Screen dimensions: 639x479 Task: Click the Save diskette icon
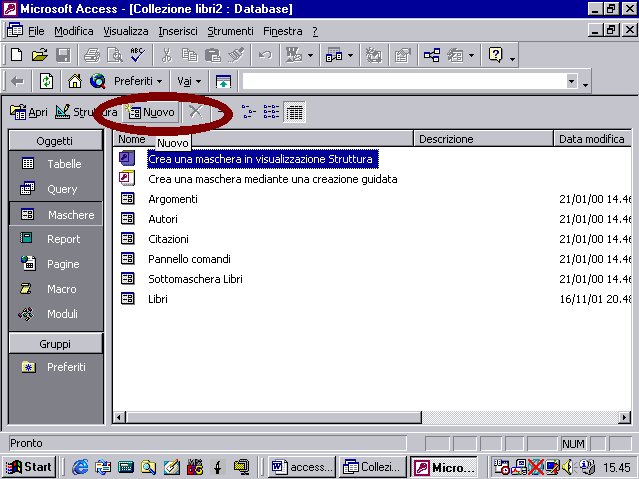(x=63, y=55)
